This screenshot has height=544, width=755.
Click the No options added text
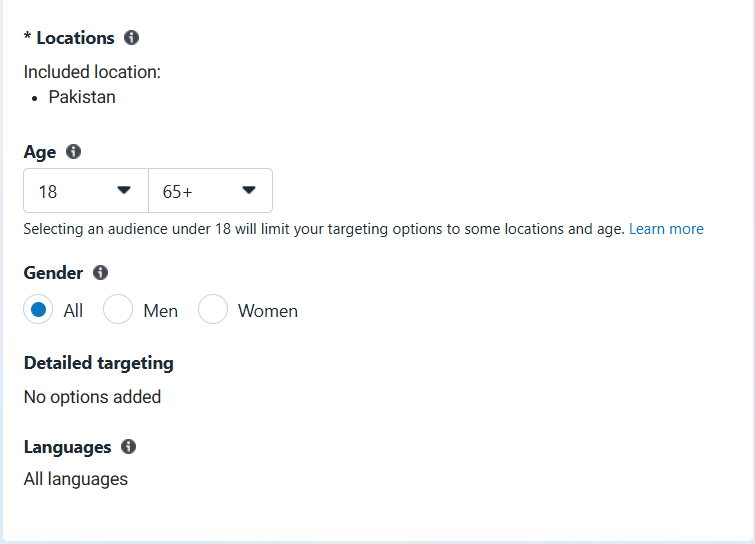coord(92,397)
